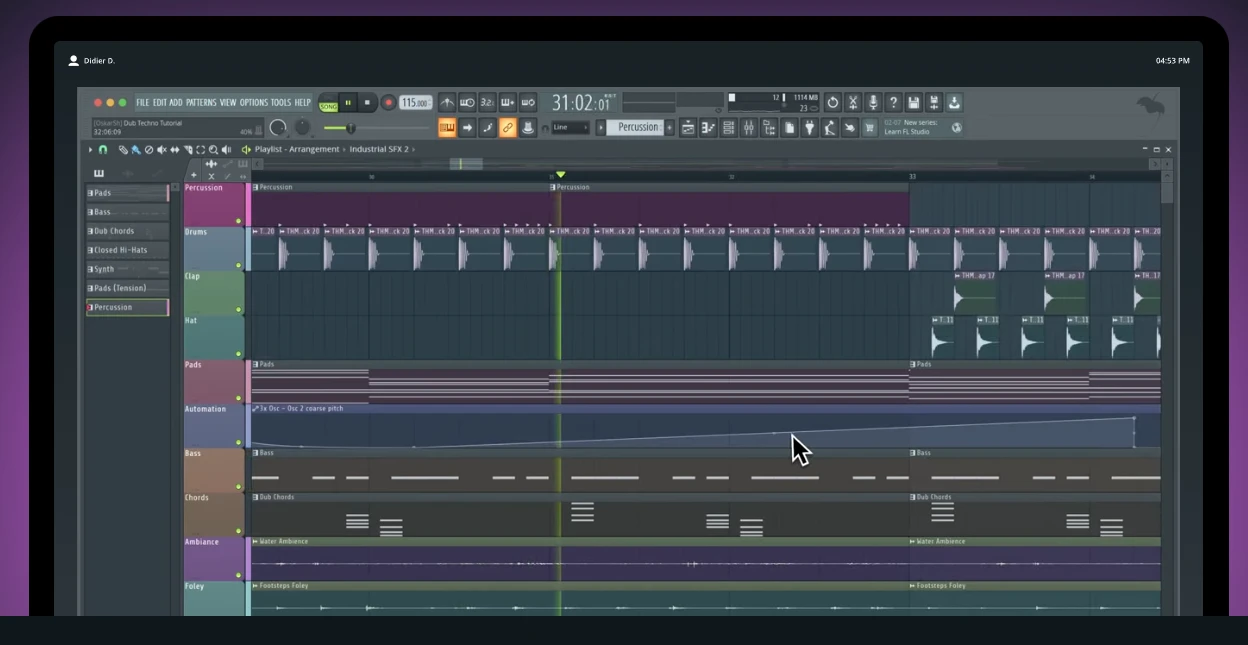Screen dimensions: 1248x645
Task: Open the Percussion pattern selector
Action: point(637,127)
